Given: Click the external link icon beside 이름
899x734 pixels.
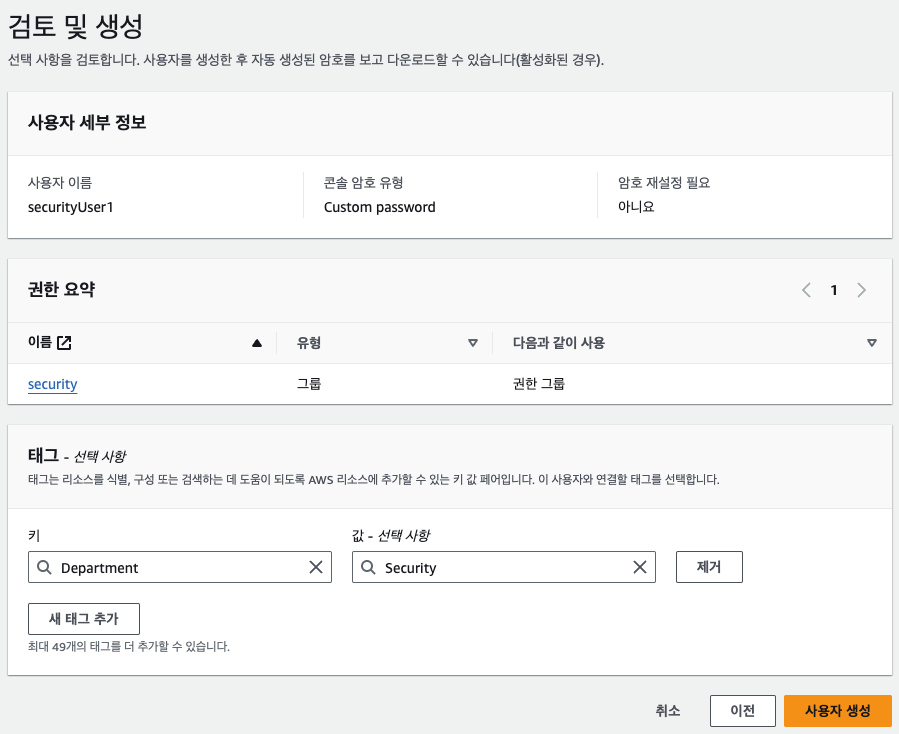Looking at the screenshot, I should coord(64,343).
